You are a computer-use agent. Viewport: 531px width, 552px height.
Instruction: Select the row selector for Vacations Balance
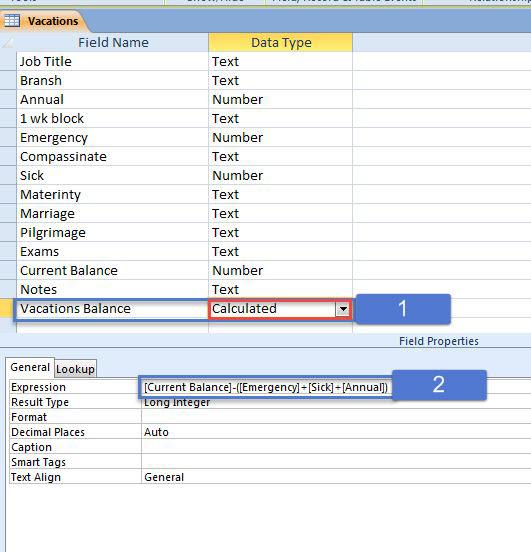[x=8, y=309]
